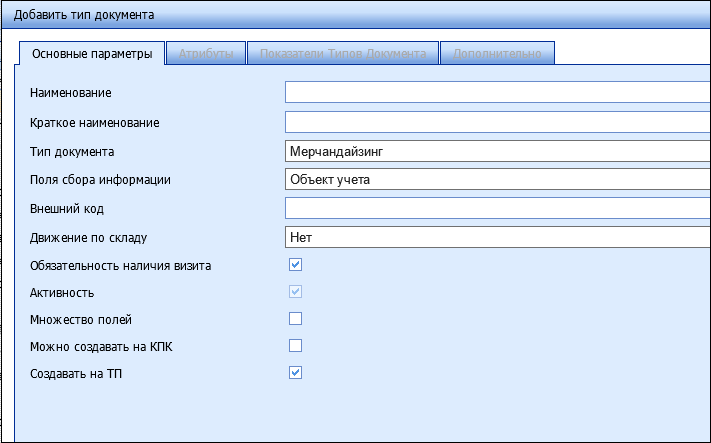This screenshot has height=443, width=711.
Task: Click the «Поля сбора информации» label text
Action: [101, 180]
